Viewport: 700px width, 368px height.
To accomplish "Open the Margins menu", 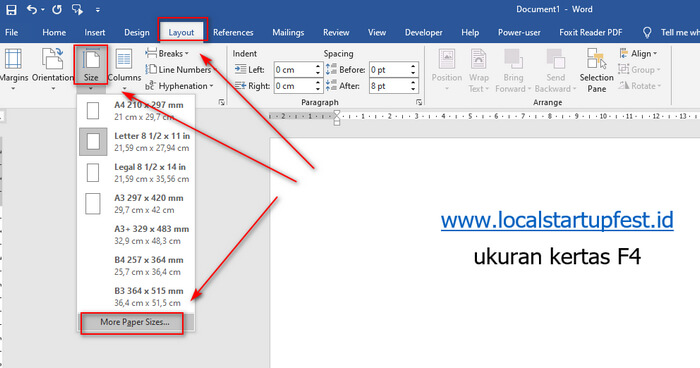I will [13, 69].
